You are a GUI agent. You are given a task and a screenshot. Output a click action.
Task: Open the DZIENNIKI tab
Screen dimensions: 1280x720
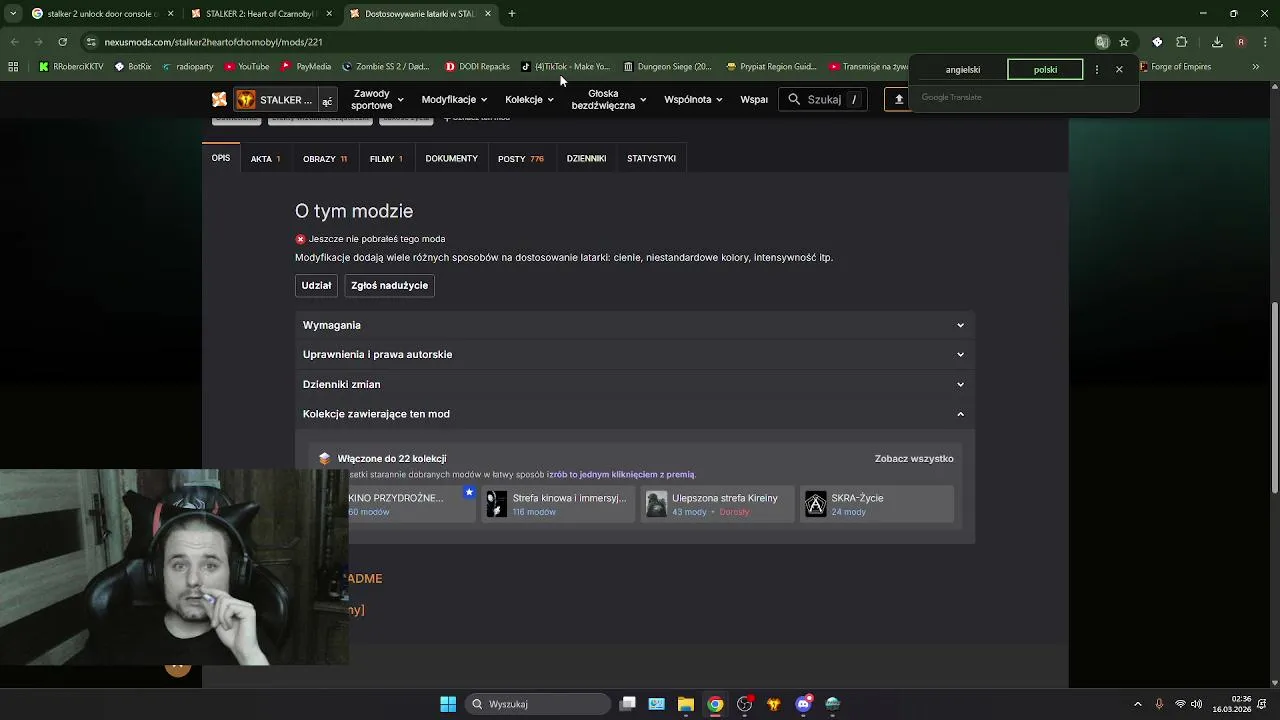[586, 158]
